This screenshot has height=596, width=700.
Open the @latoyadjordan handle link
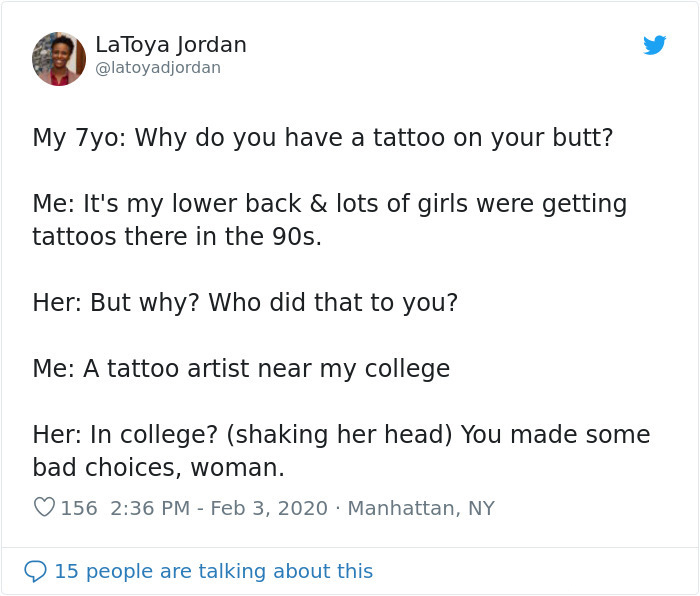pos(158,68)
